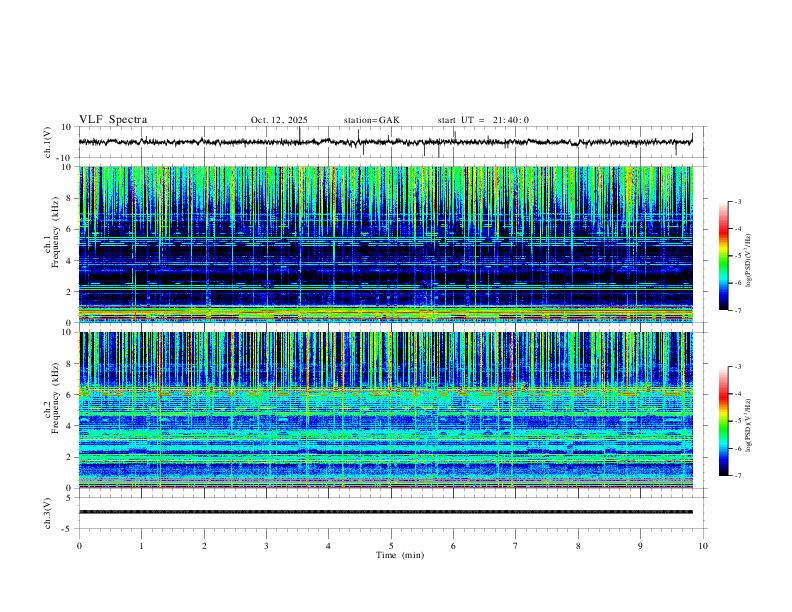Click the "ch.1(V)" axis label
Image resolution: width=792 pixels, height=612 pixels.
pyautogui.click(x=48, y=142)
